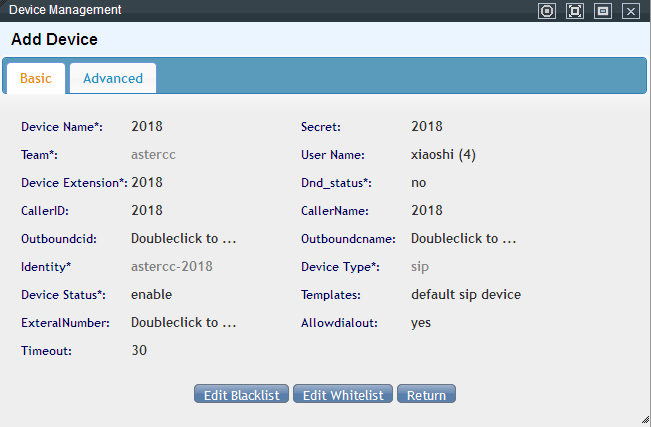This screenshot has width=651, height=427.
Task: Open the Edit Whitelist button
Action: 344,395
